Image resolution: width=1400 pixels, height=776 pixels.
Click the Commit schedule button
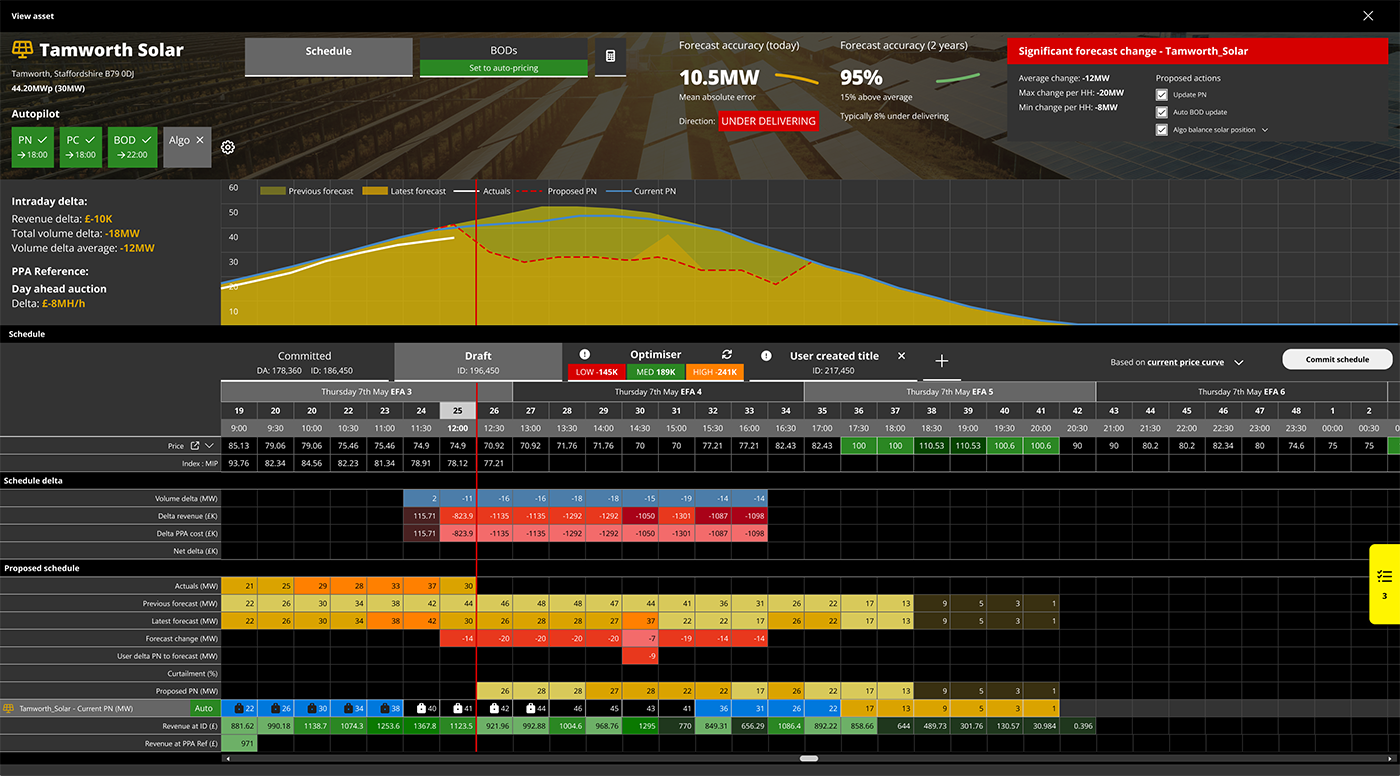(1338, 360)
